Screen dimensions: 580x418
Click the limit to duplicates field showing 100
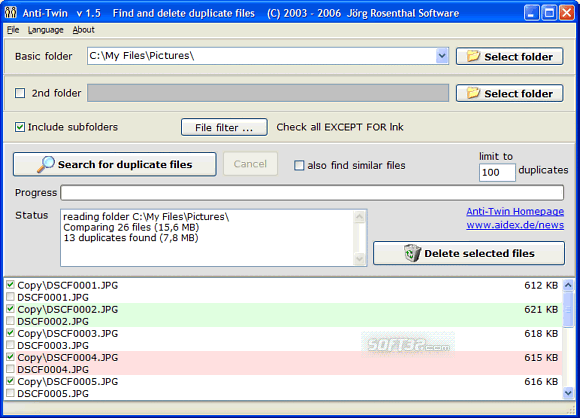pyautogui.click(x=497, y=172)
